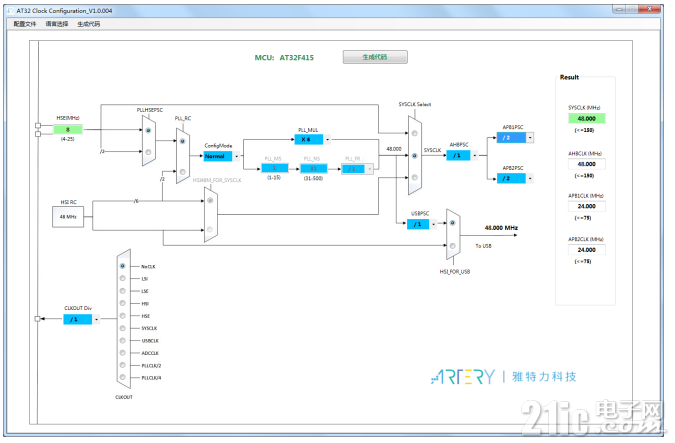Screen dimensions: 675x443
Task: Close the Clock Configuration window
Action: coord(650,9)
